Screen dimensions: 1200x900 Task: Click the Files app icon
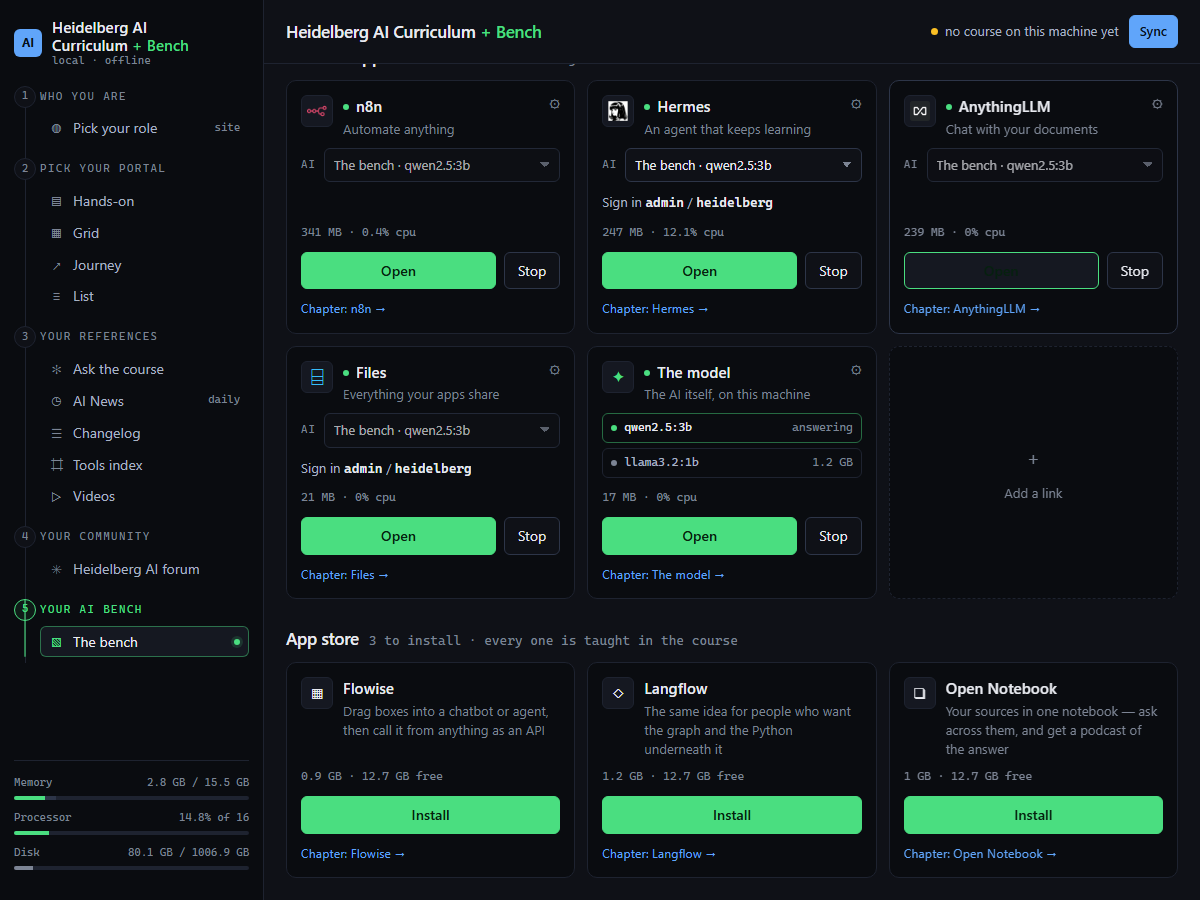pos(317,377)
